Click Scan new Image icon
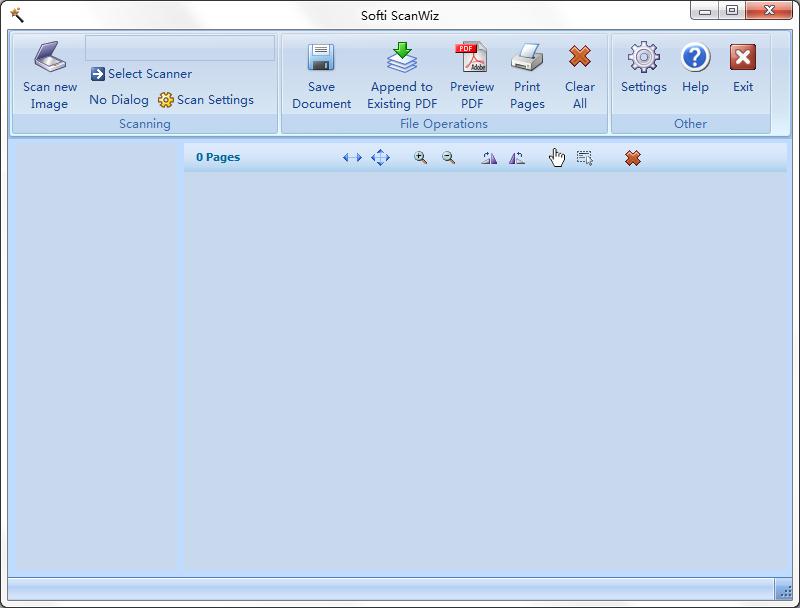This screenshot has width=800, height=608. (49, 60)
